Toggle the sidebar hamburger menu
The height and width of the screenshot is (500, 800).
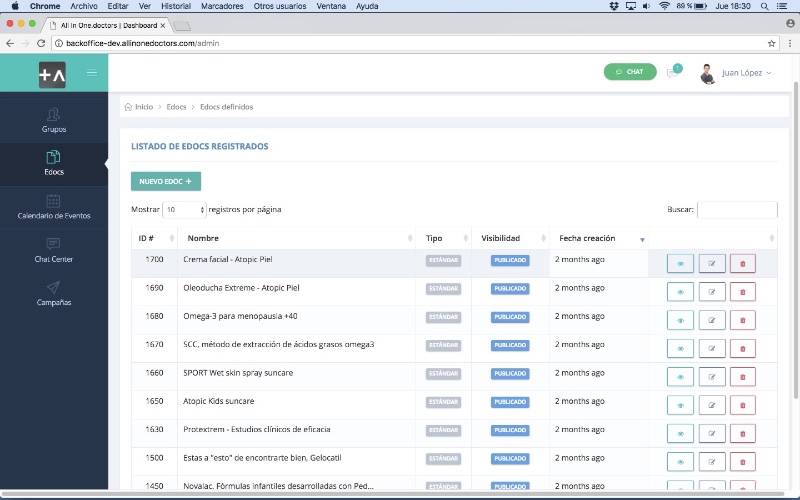click(92, 72)
